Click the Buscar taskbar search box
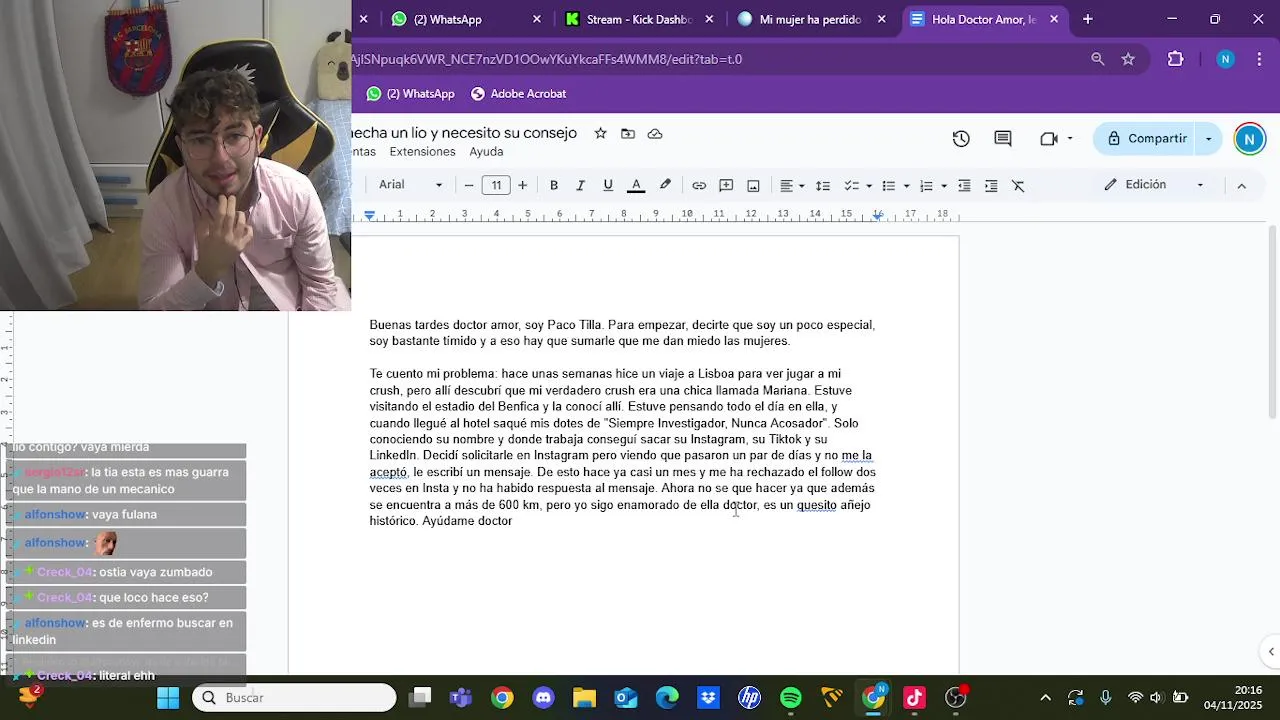 [x=294, y=697]
